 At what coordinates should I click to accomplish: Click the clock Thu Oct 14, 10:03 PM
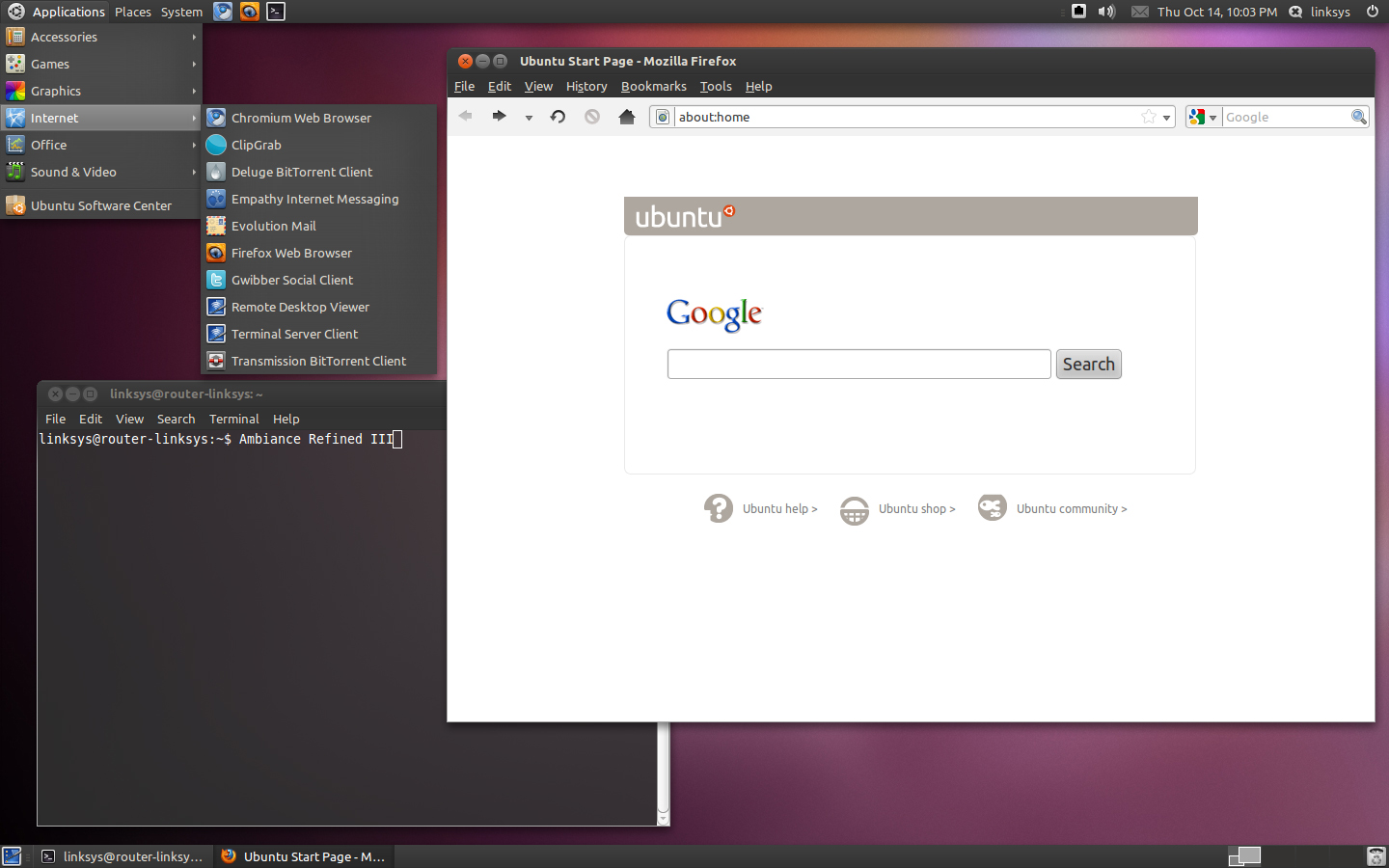point(1216,12)
